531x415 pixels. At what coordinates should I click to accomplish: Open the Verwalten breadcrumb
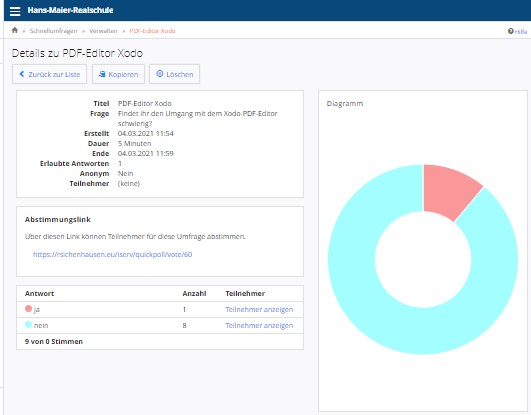pyautogui.click(x=103, y=31)
